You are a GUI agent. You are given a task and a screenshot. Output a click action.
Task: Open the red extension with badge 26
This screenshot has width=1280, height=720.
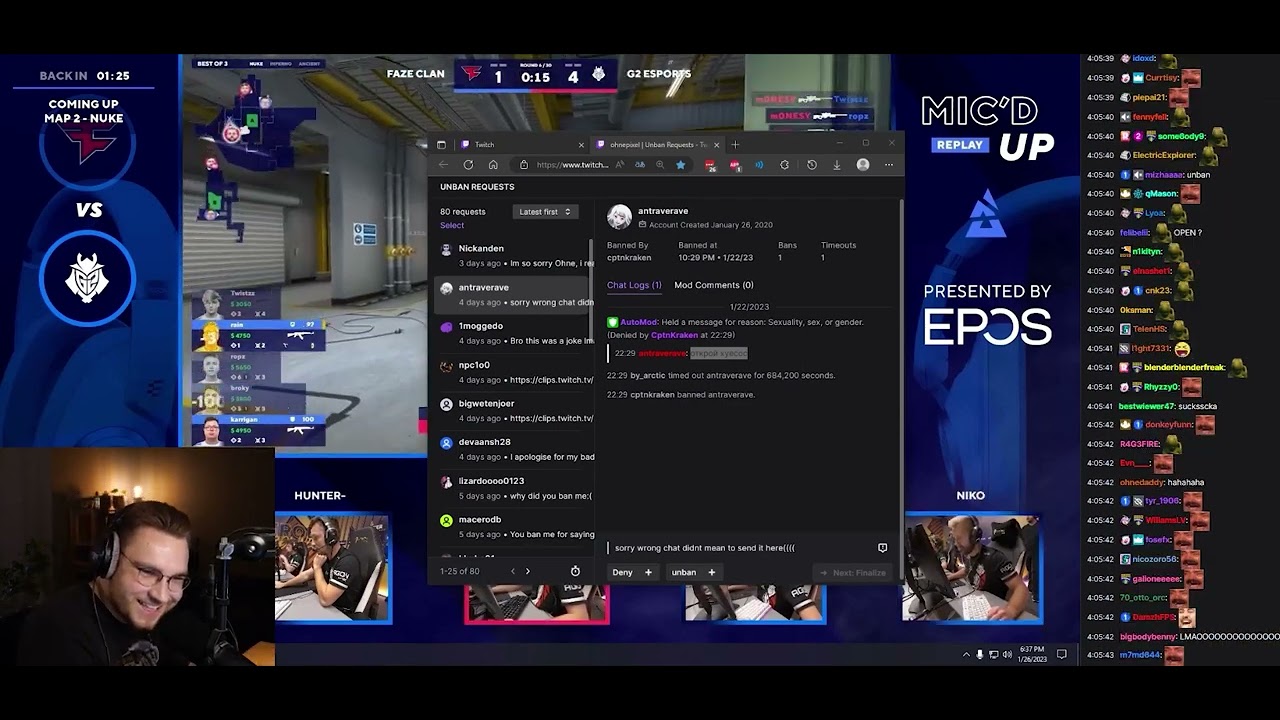[710, 165]
